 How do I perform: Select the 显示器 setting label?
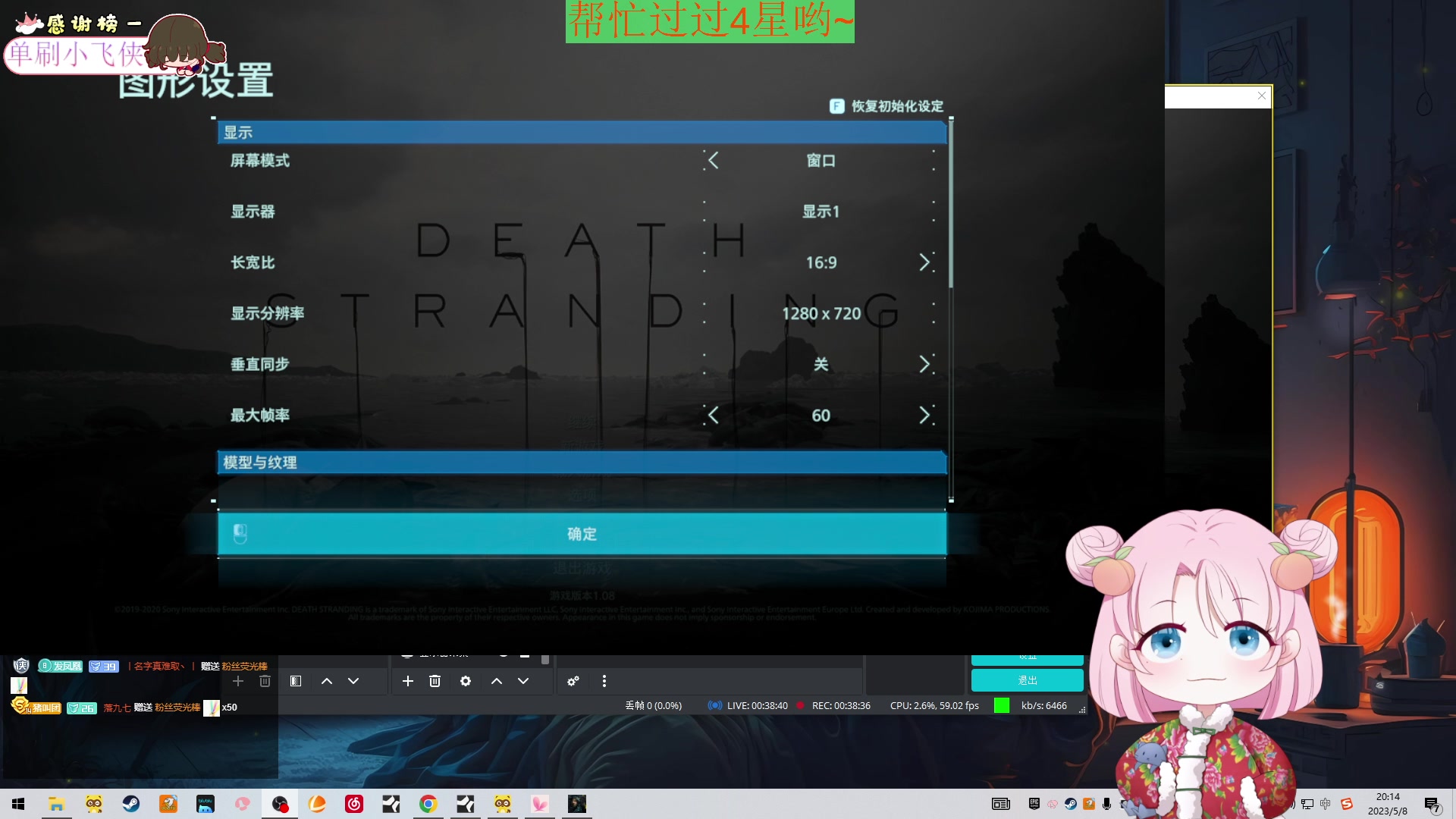(x=253, y=212)
